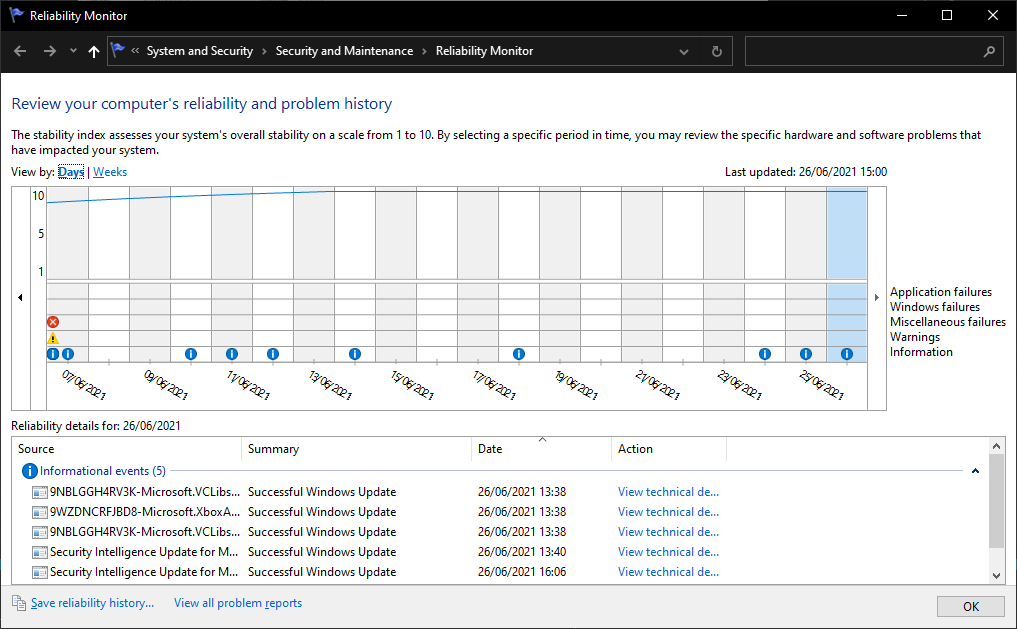Click the Back arrow in navigation bar
Viewport: 1017px width, 629px height.
[x=20, y=51]
